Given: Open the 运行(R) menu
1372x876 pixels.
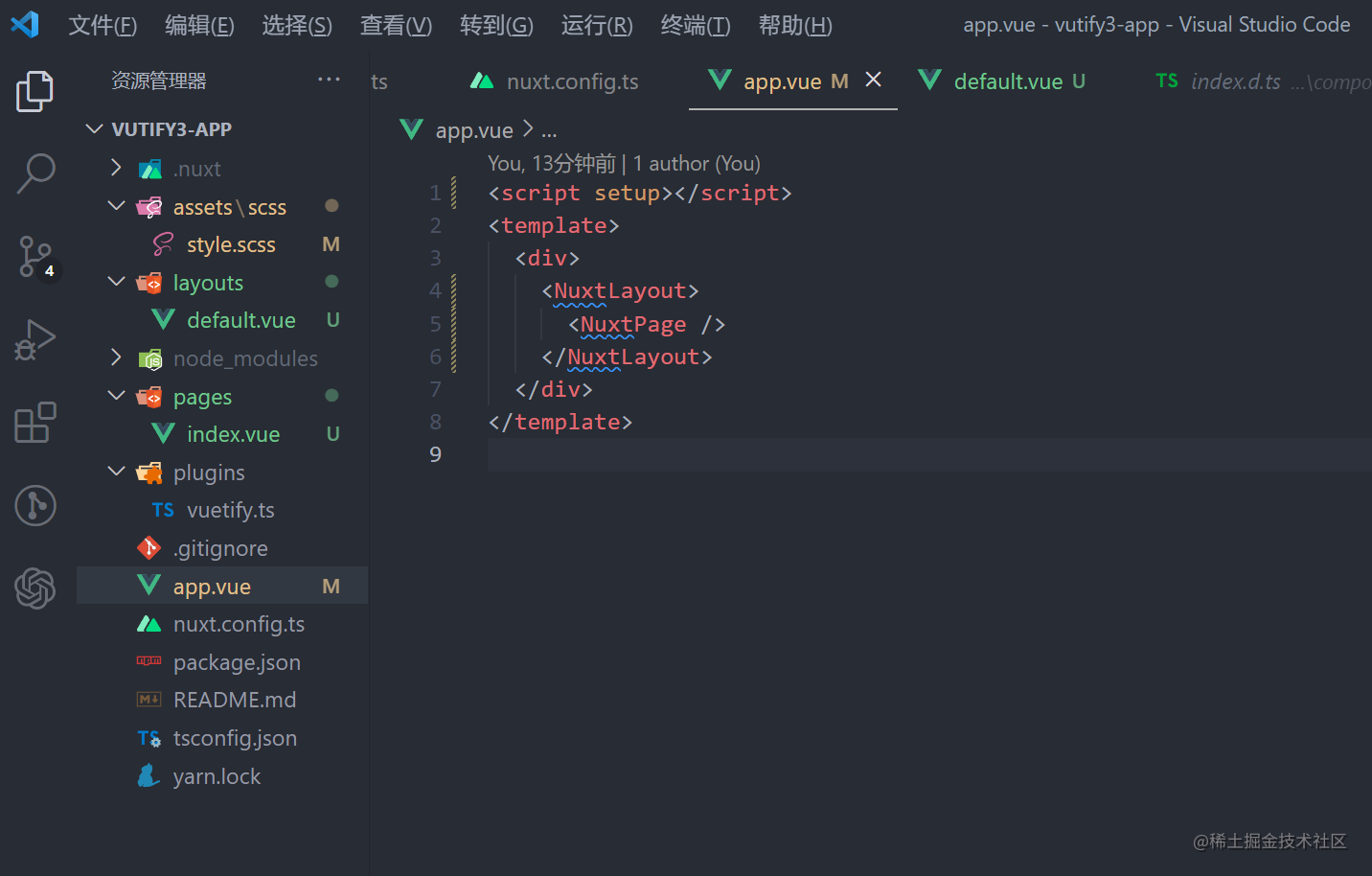Looking at the screenshot, I should point(597,25).
